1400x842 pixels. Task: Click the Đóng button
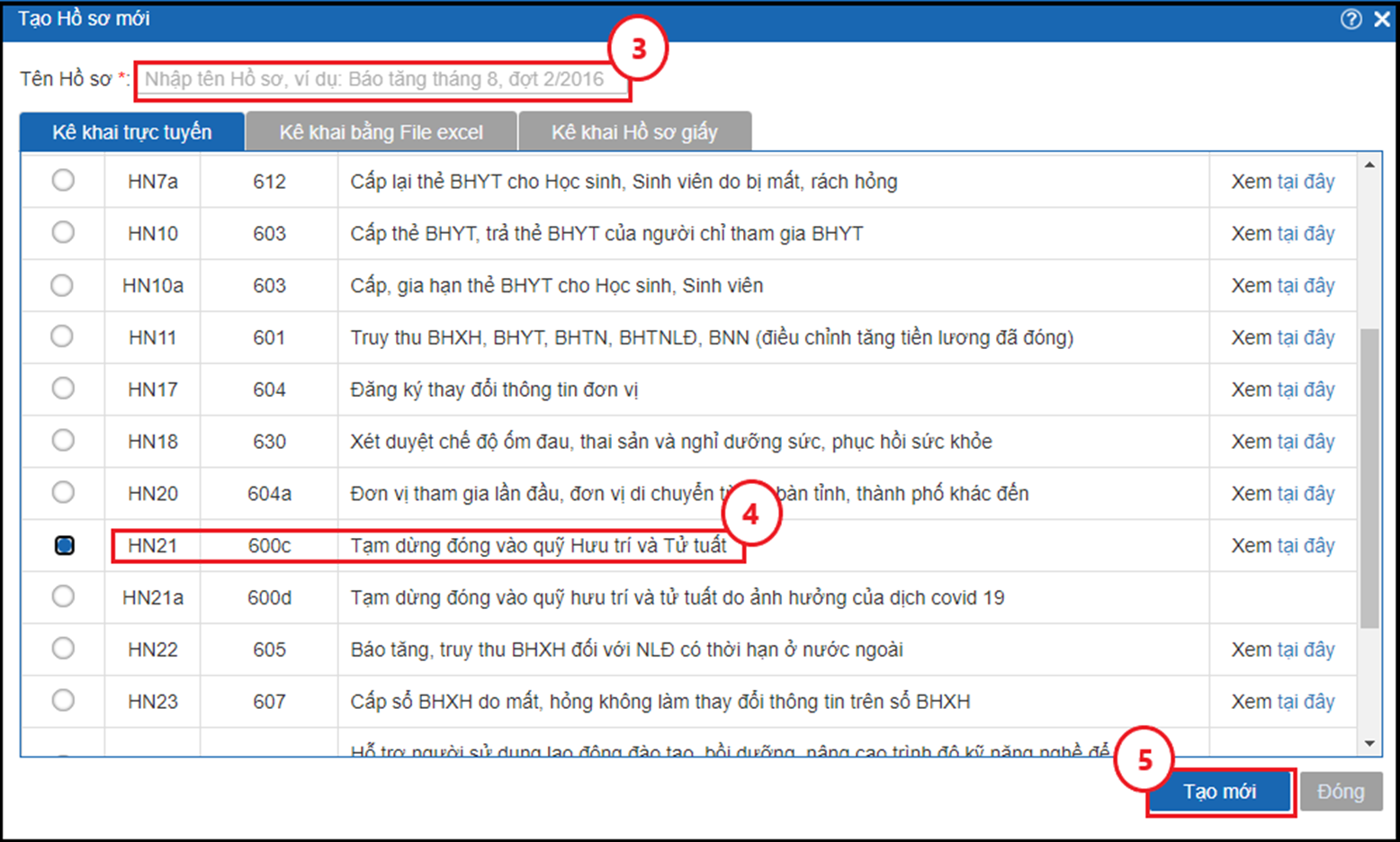[1341, 792]
